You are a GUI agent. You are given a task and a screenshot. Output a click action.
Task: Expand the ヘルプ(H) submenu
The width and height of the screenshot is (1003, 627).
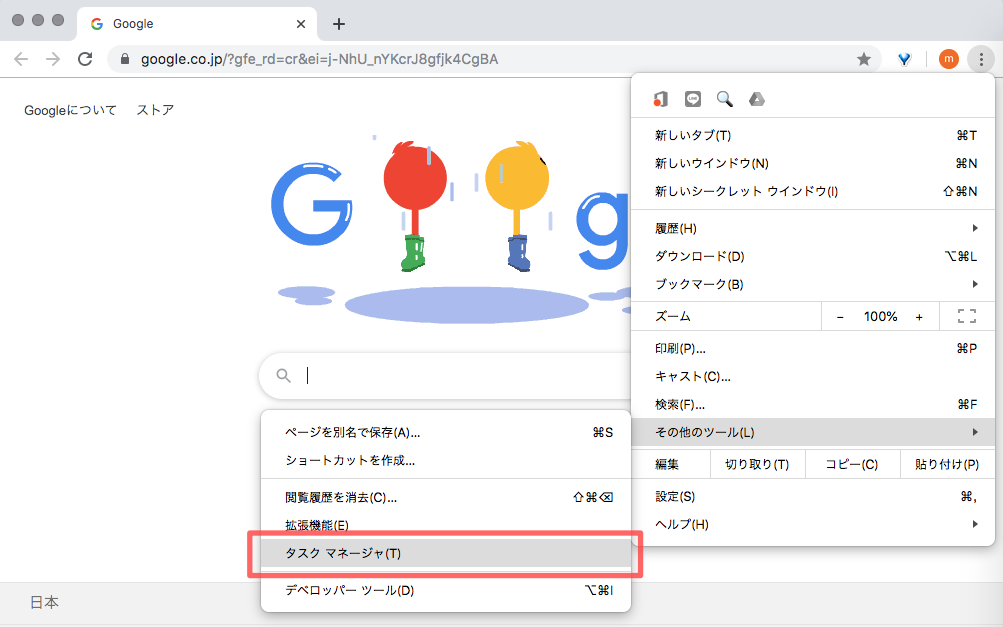point(813,525)
